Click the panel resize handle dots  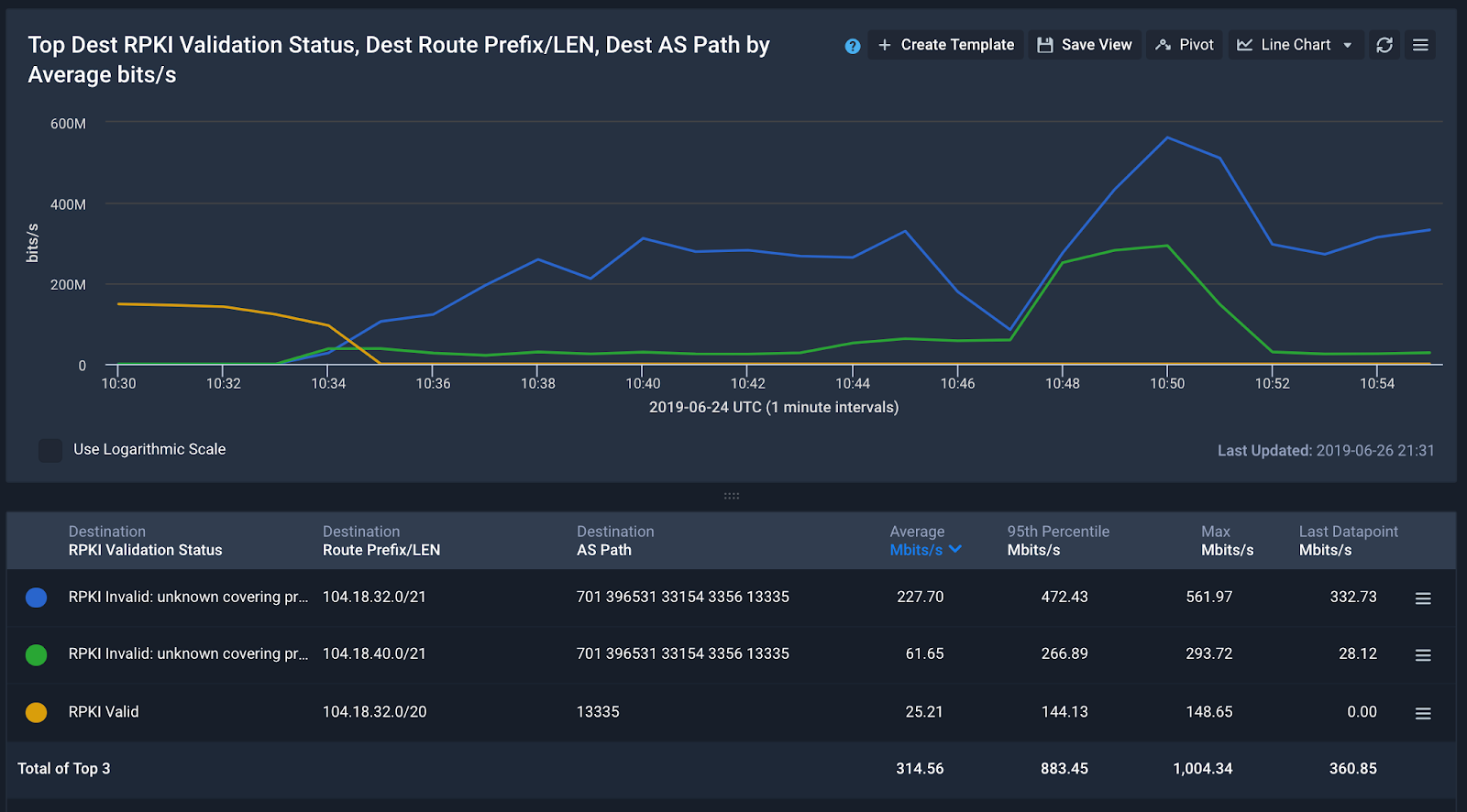coord(732,496)
